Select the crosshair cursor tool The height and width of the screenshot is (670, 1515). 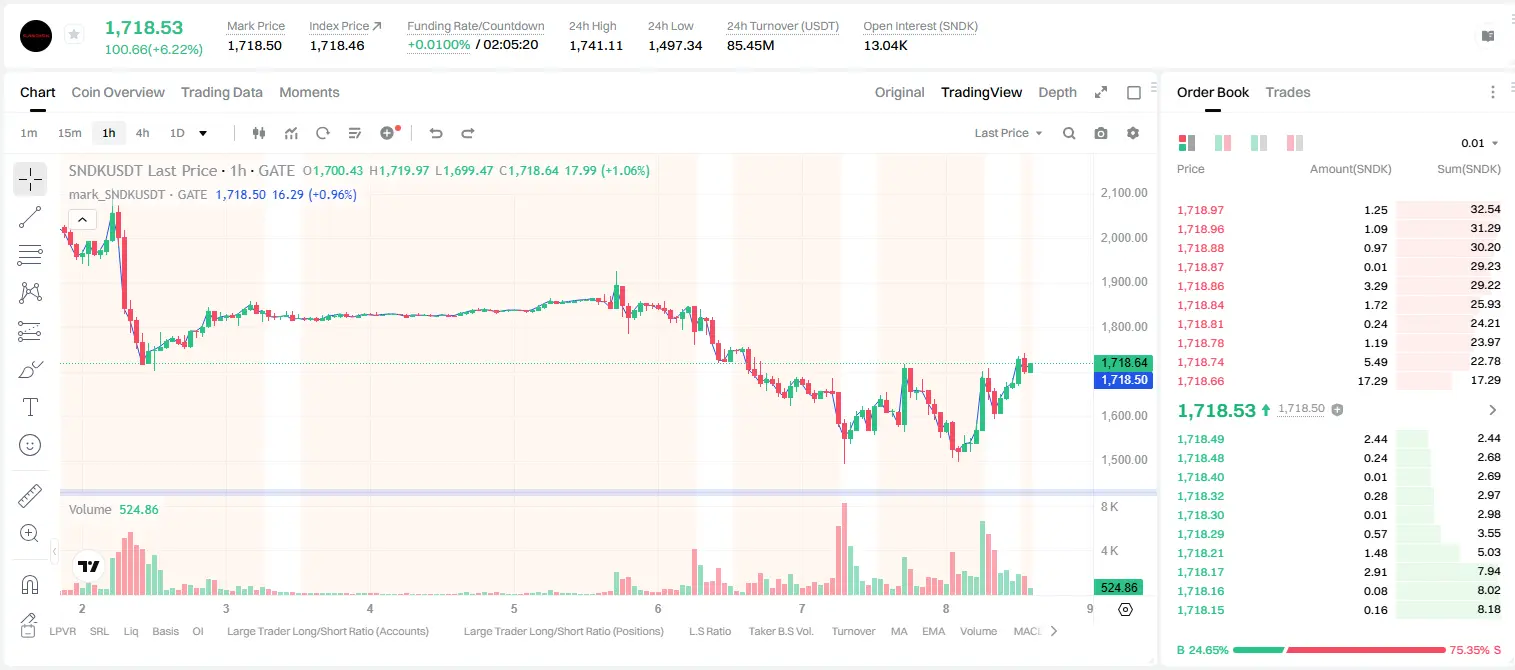(x=30, y=180)
